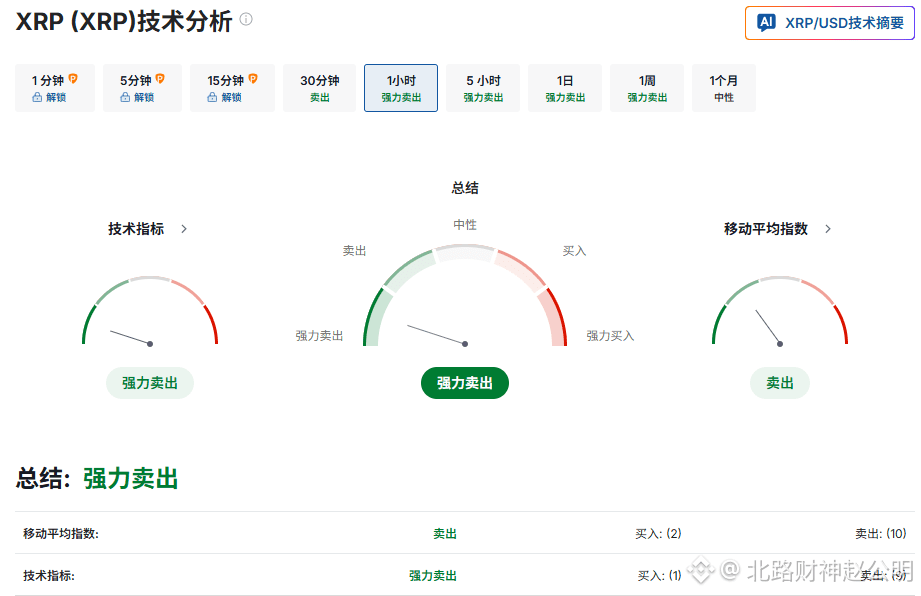Click the 强力卖出 label beside center gauge
The height and width of the screenshot is (596, 921).
point(319,336)
